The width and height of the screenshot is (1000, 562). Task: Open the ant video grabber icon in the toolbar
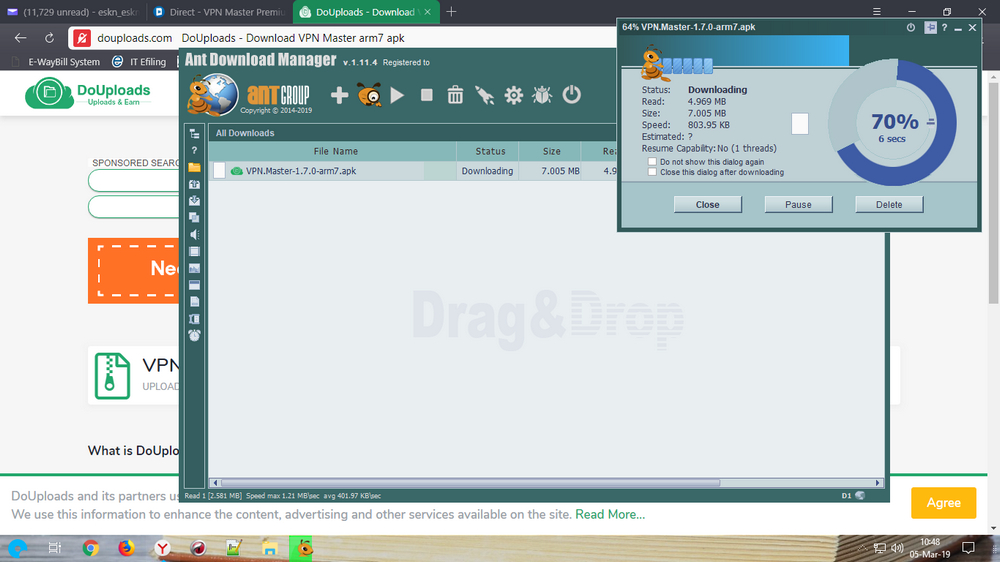[x=369, y=94]
